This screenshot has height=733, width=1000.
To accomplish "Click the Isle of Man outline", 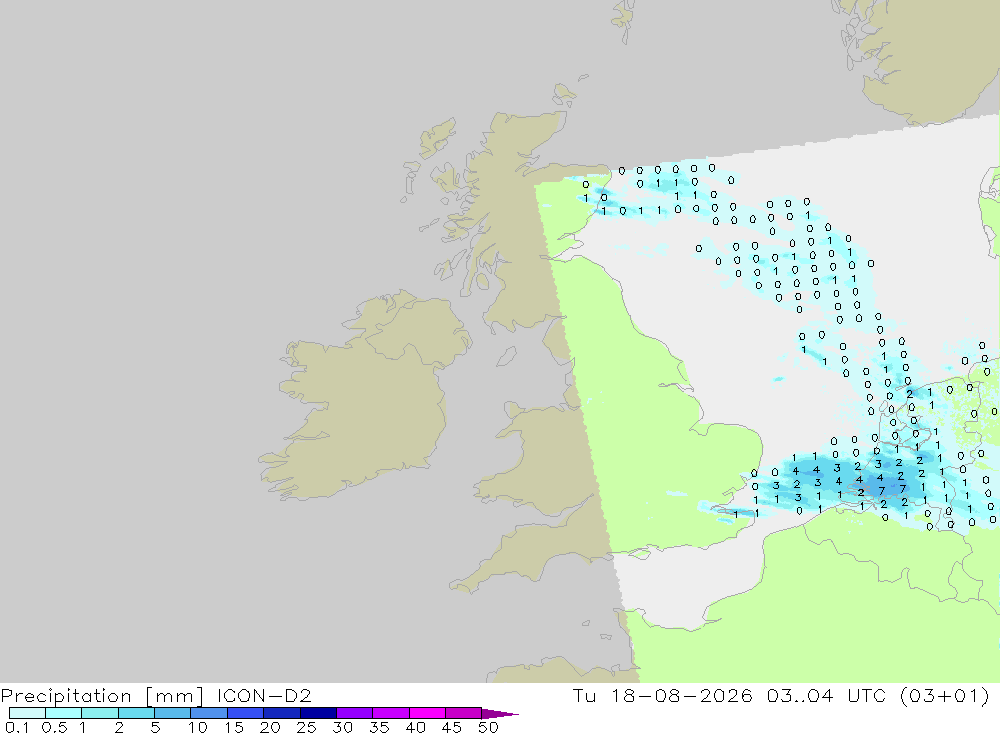I will (506, 357).
